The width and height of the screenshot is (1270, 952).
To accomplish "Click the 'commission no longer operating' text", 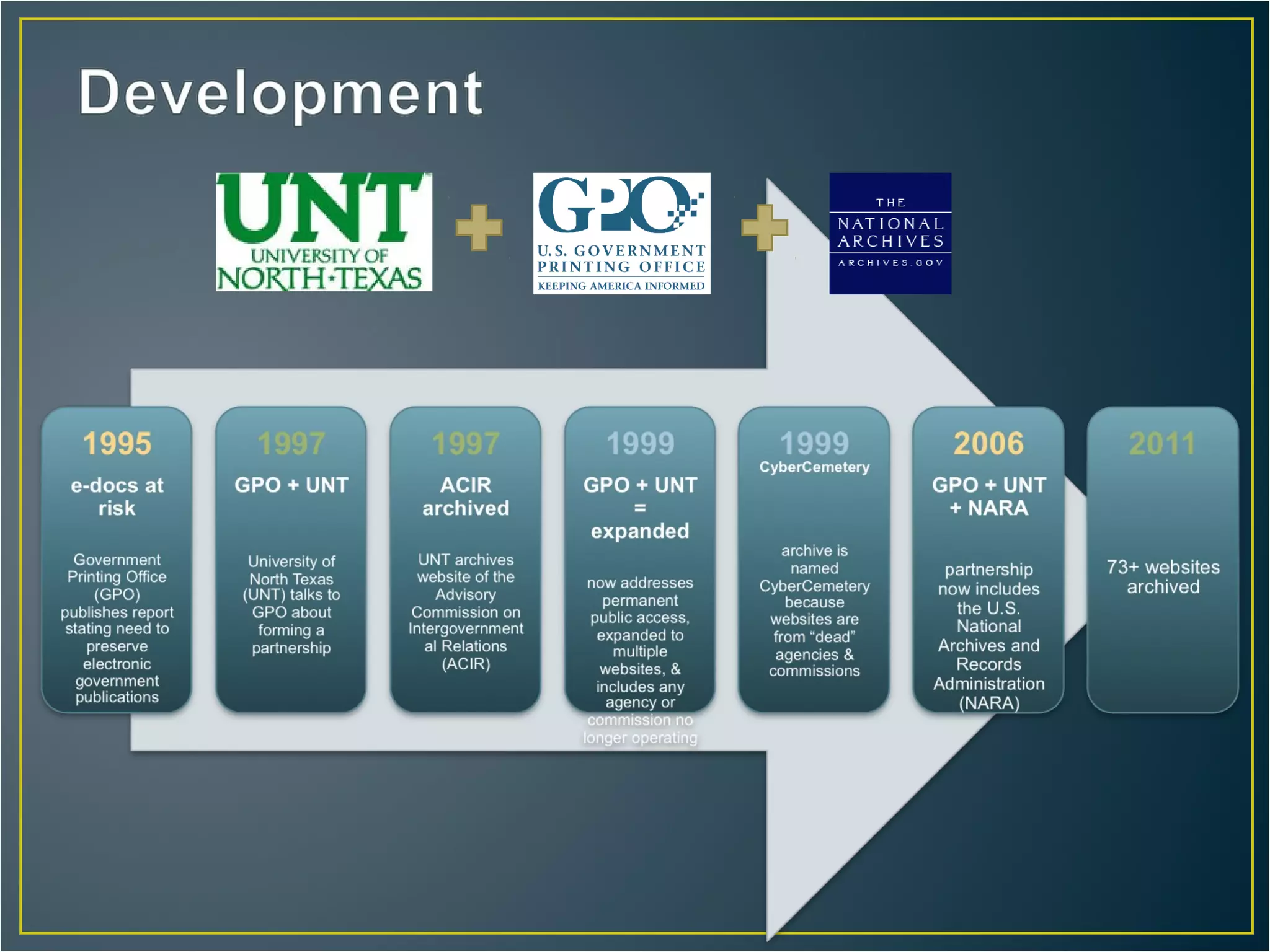I will pos(640,729).
